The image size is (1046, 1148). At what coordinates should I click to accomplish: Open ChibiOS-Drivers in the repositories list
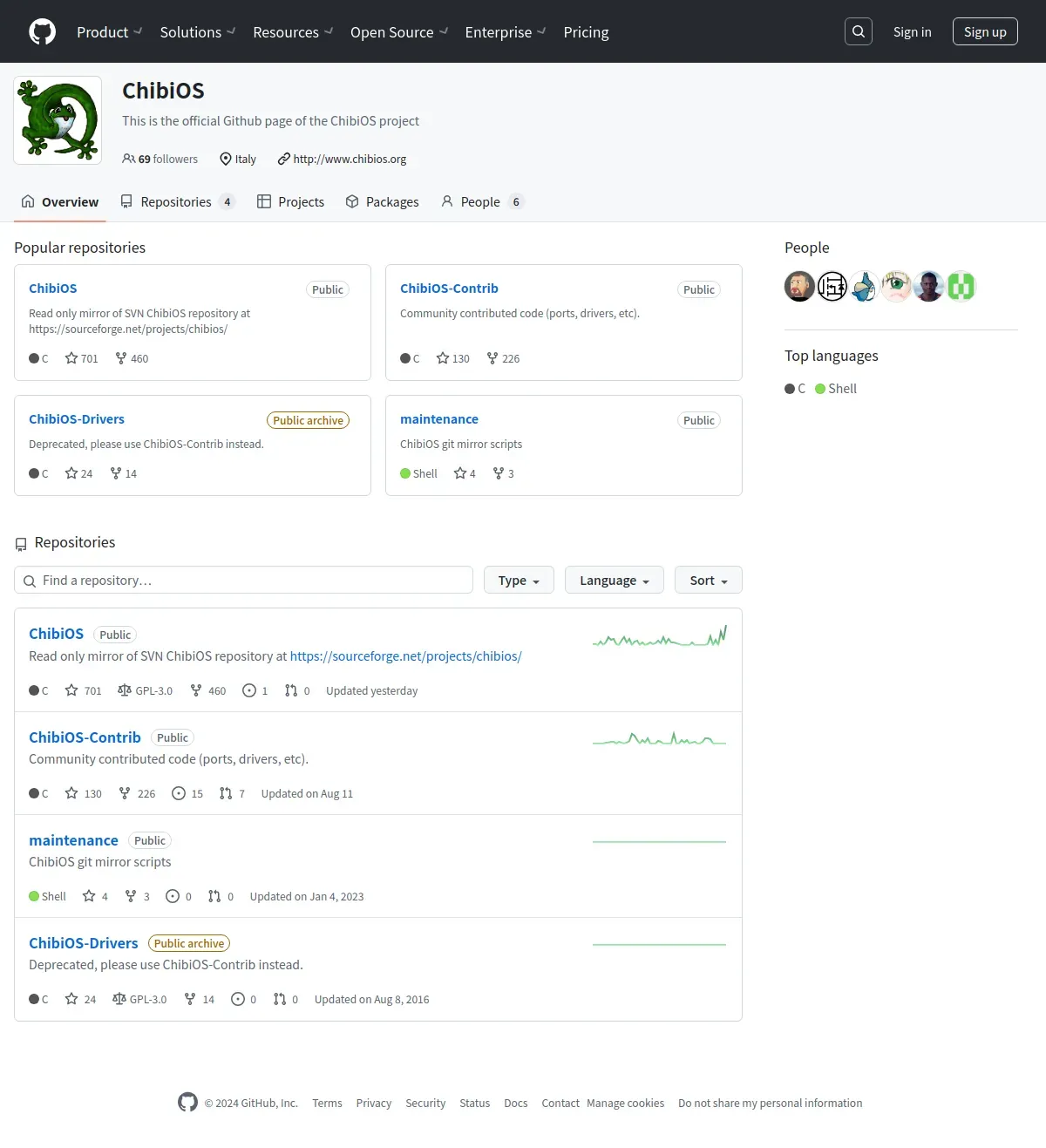[84, 942]
